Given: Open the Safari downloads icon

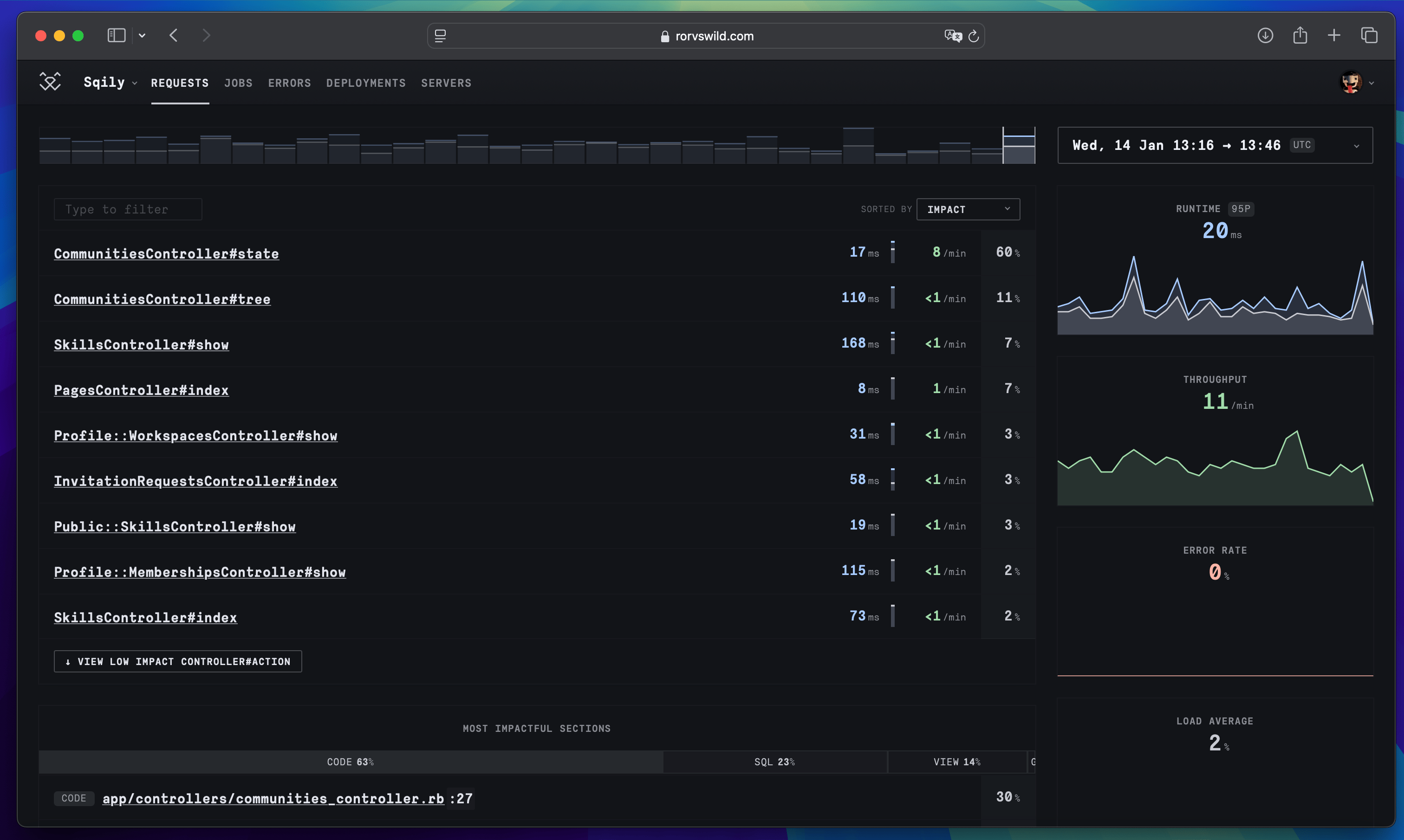Looking at the screenshot, I should point(1265,36).
